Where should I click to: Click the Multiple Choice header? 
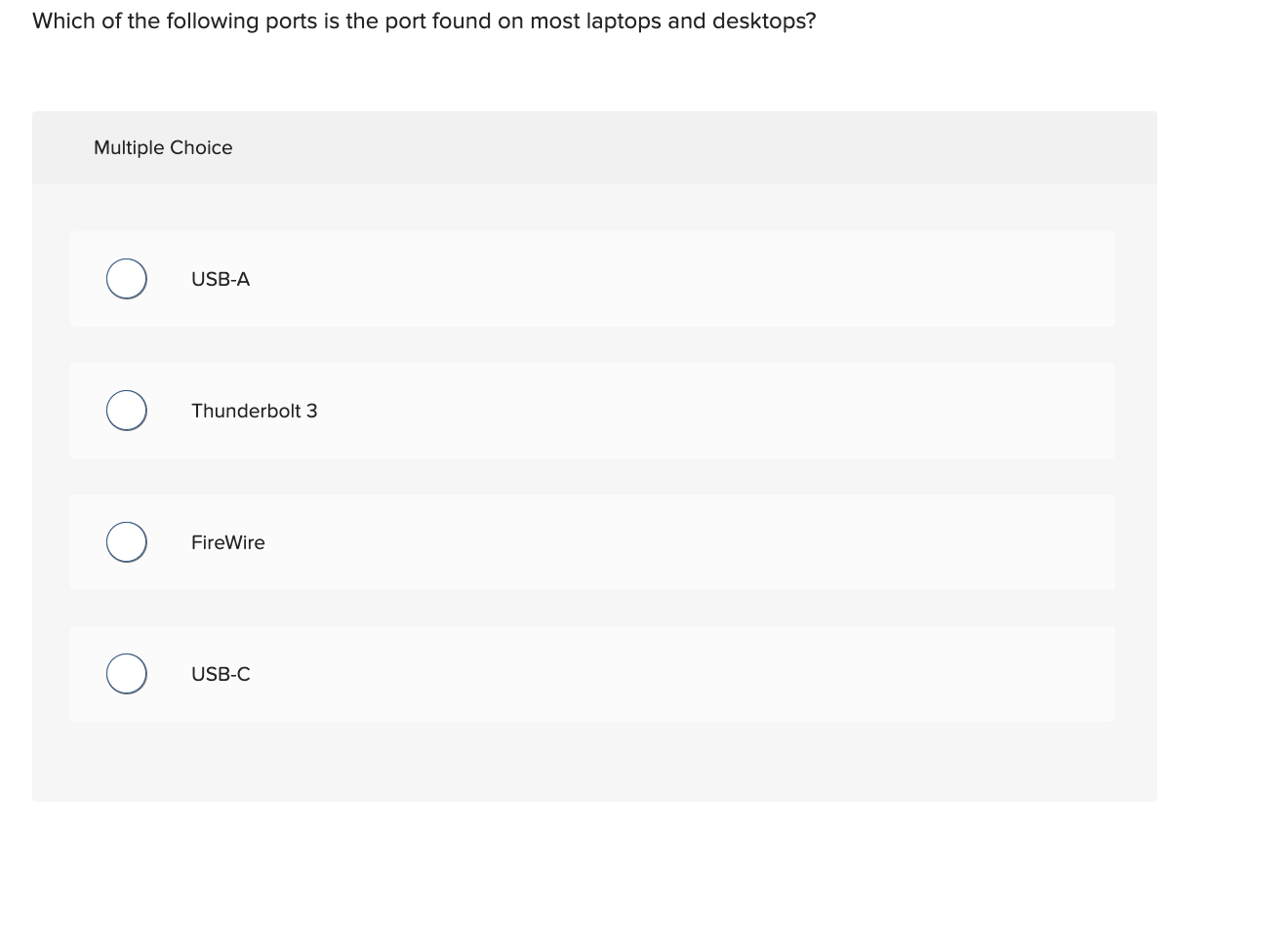coord(163,147)
